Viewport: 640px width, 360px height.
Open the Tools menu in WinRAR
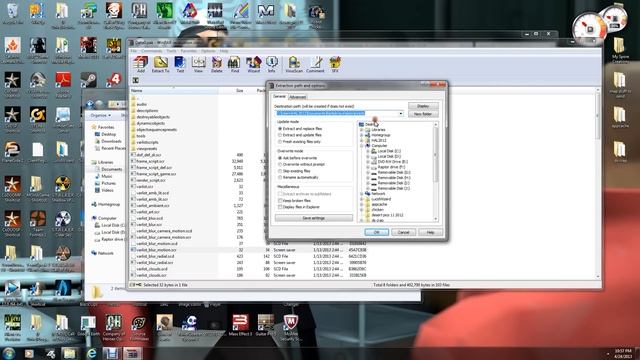click(171, 51)
